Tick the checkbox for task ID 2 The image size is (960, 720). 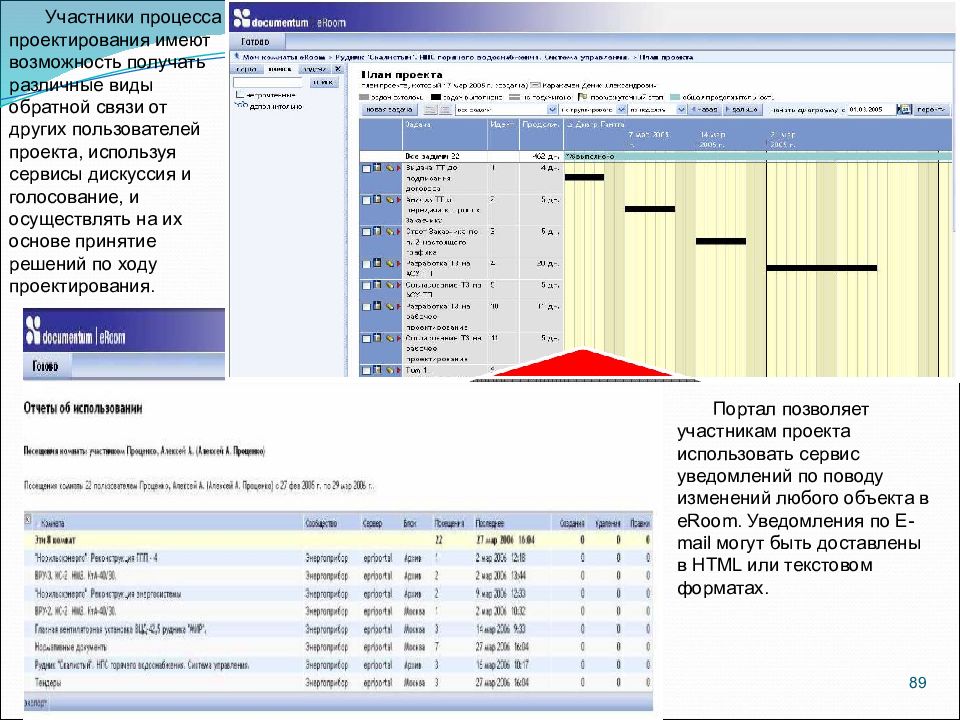coord(366,200)
